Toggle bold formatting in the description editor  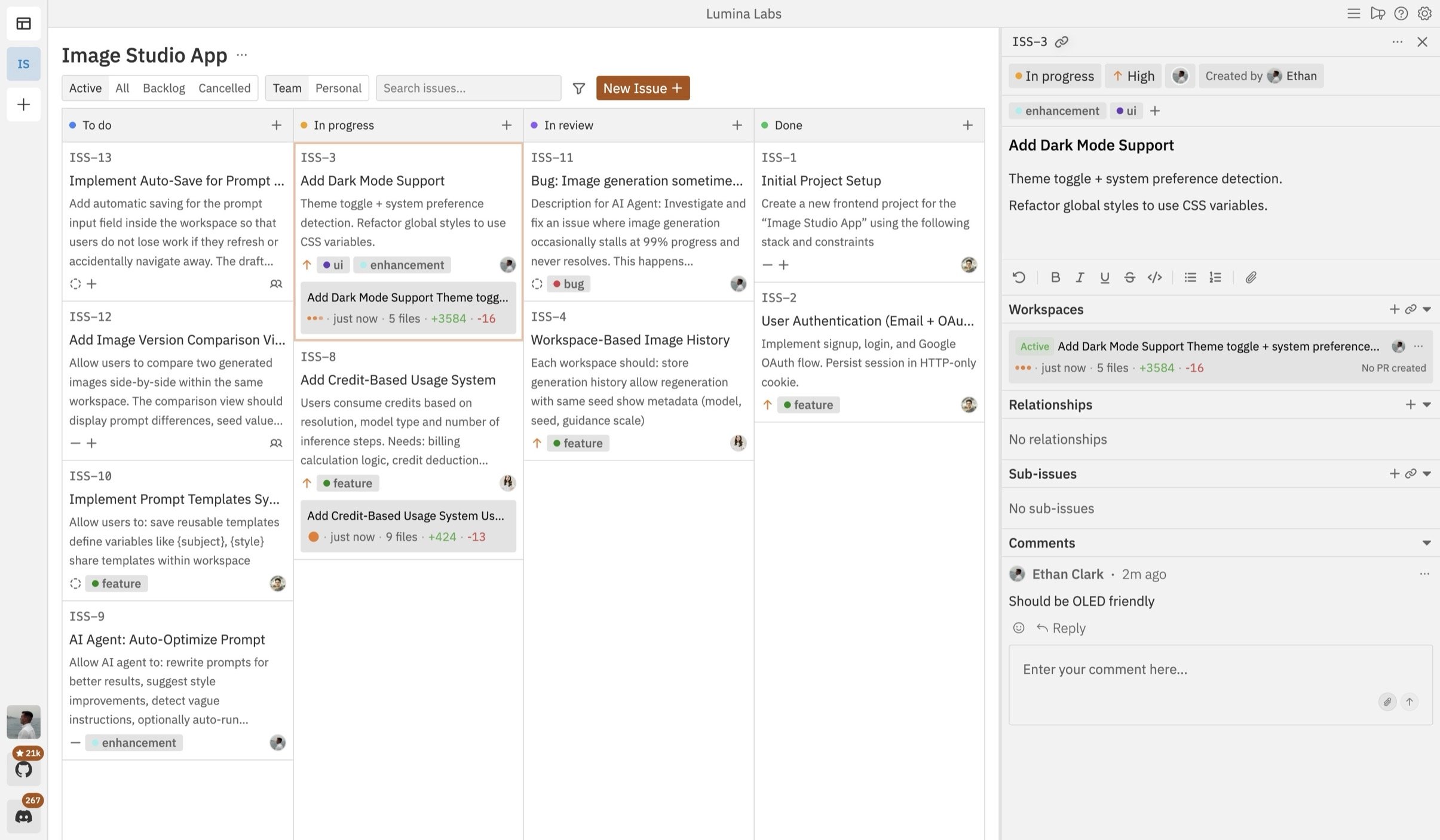point(1055,277)
